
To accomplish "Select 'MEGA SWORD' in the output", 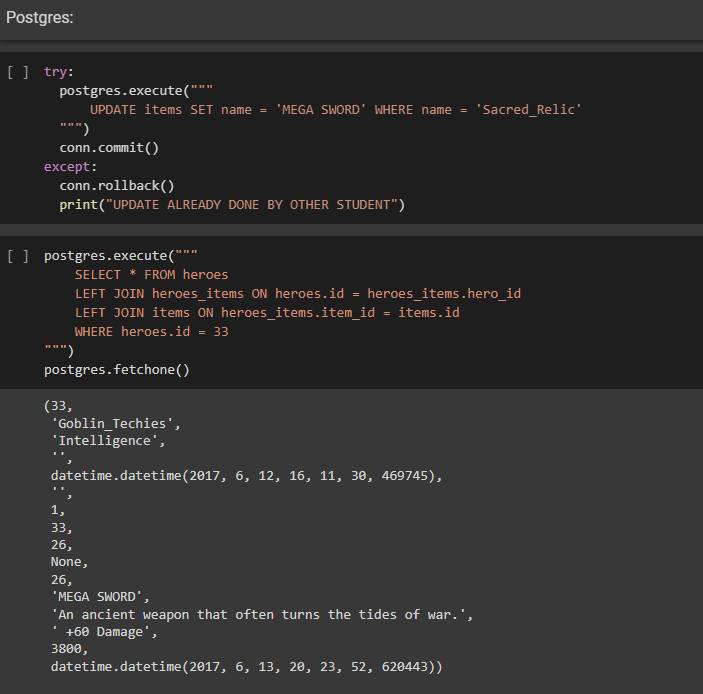I will [x=100, y=597].
